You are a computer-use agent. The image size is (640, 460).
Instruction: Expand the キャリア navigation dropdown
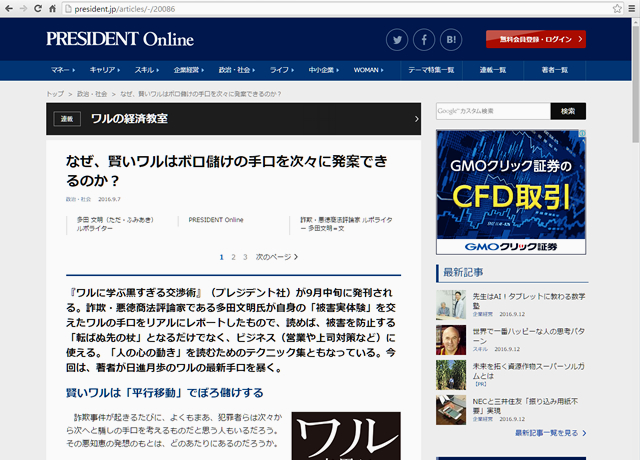point(106,70)
